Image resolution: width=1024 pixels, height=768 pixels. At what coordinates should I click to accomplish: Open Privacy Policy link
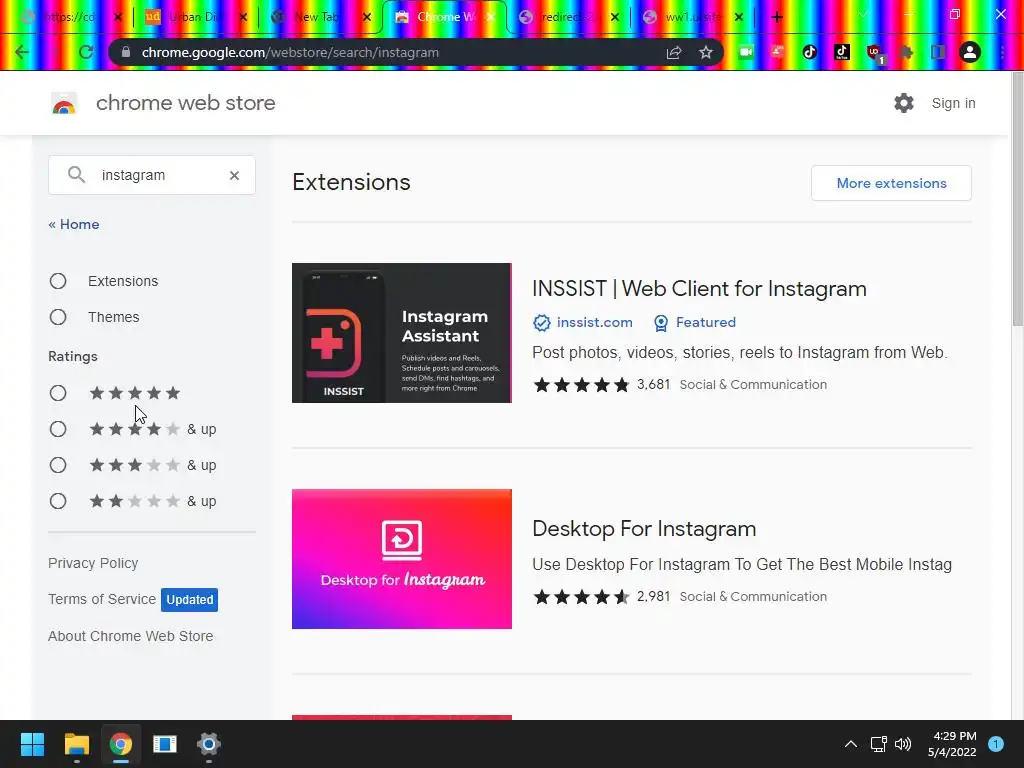click(93, 563)
